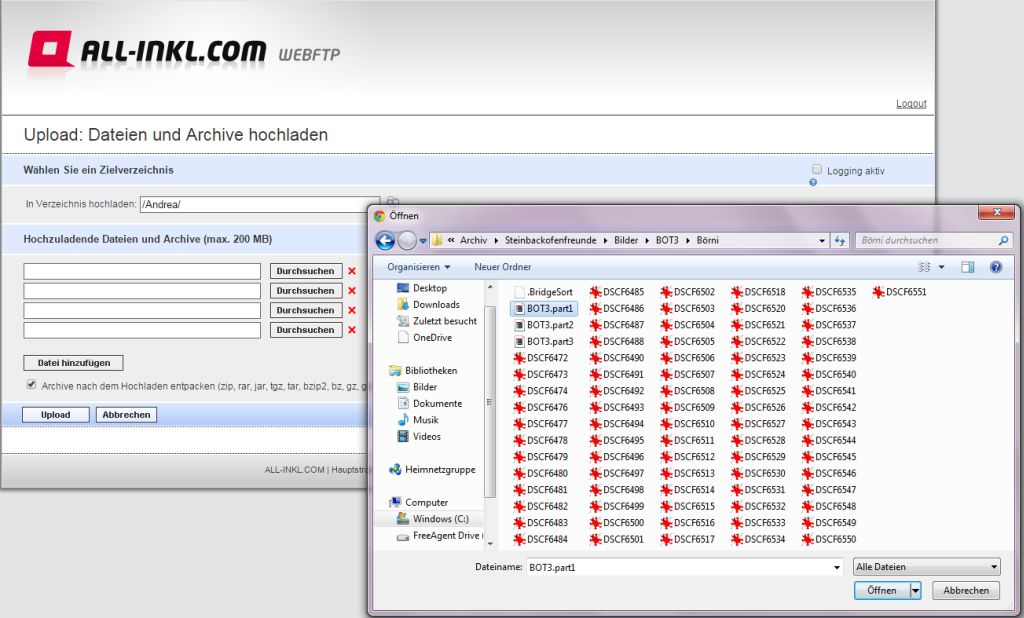This screenshot has height=618, width=1024.
Task: Select the BOT3.part2 archive file
Action: [549, 325]
